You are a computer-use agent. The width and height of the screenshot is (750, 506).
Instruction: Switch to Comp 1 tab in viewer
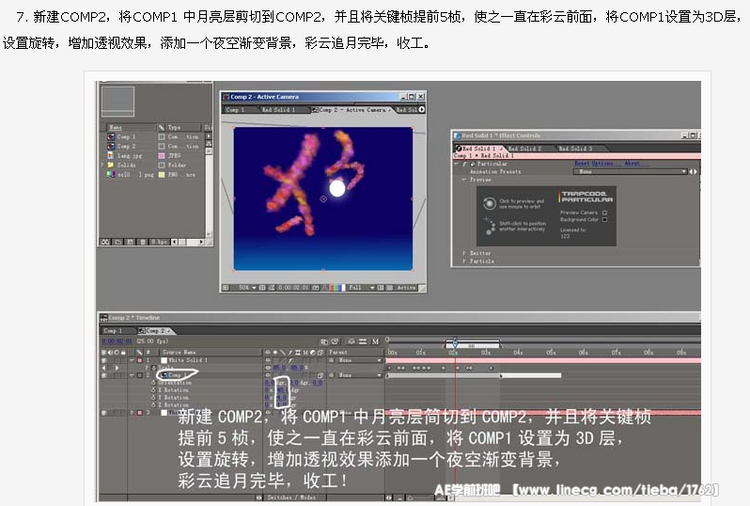[235, 110]
